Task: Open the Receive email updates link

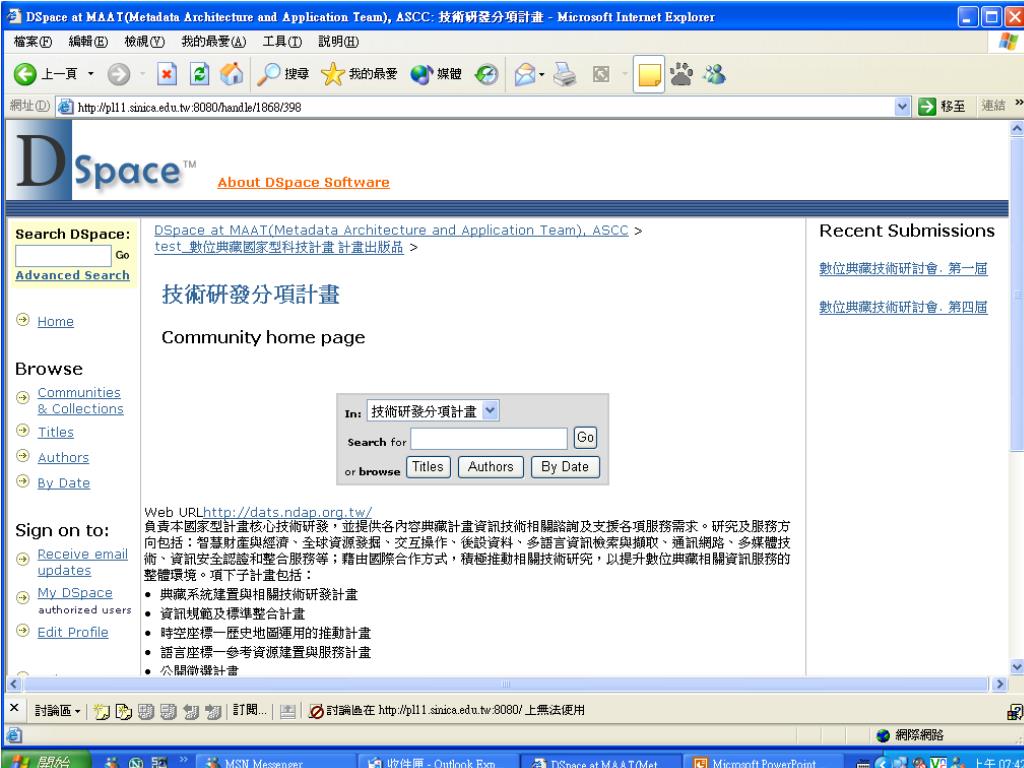Action: click(x=82, y=562)
